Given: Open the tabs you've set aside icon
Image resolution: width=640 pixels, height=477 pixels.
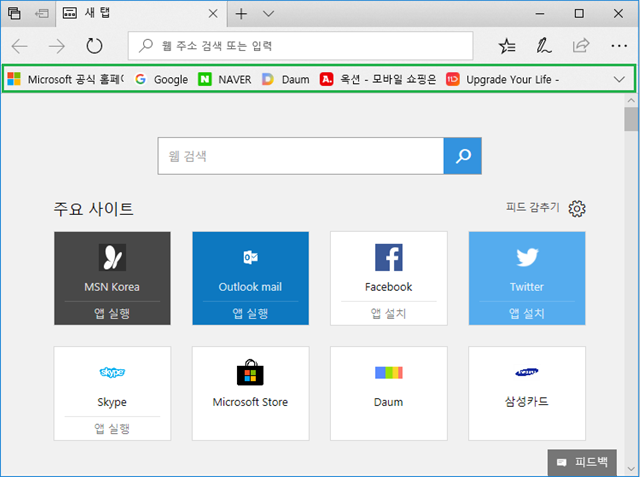Looking at the screenshot, I should point(14,13).
